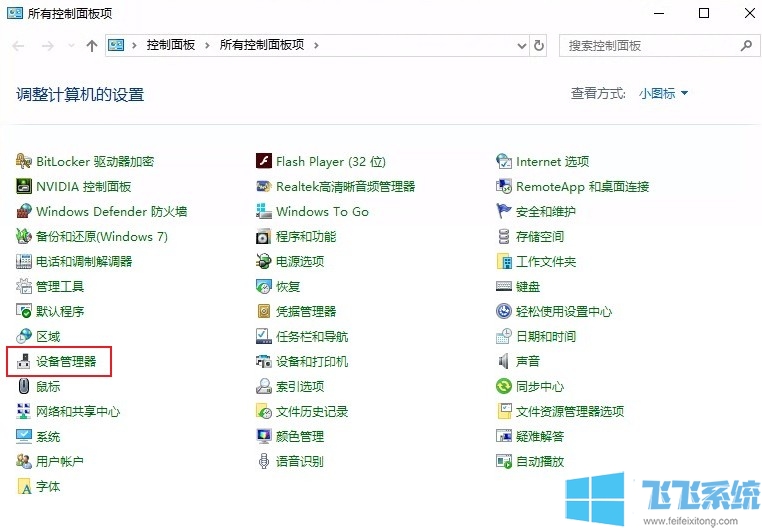This screenshot has width=762, height=528.
Task: Click 文件历史记录 icon
Action: [264, 411]
